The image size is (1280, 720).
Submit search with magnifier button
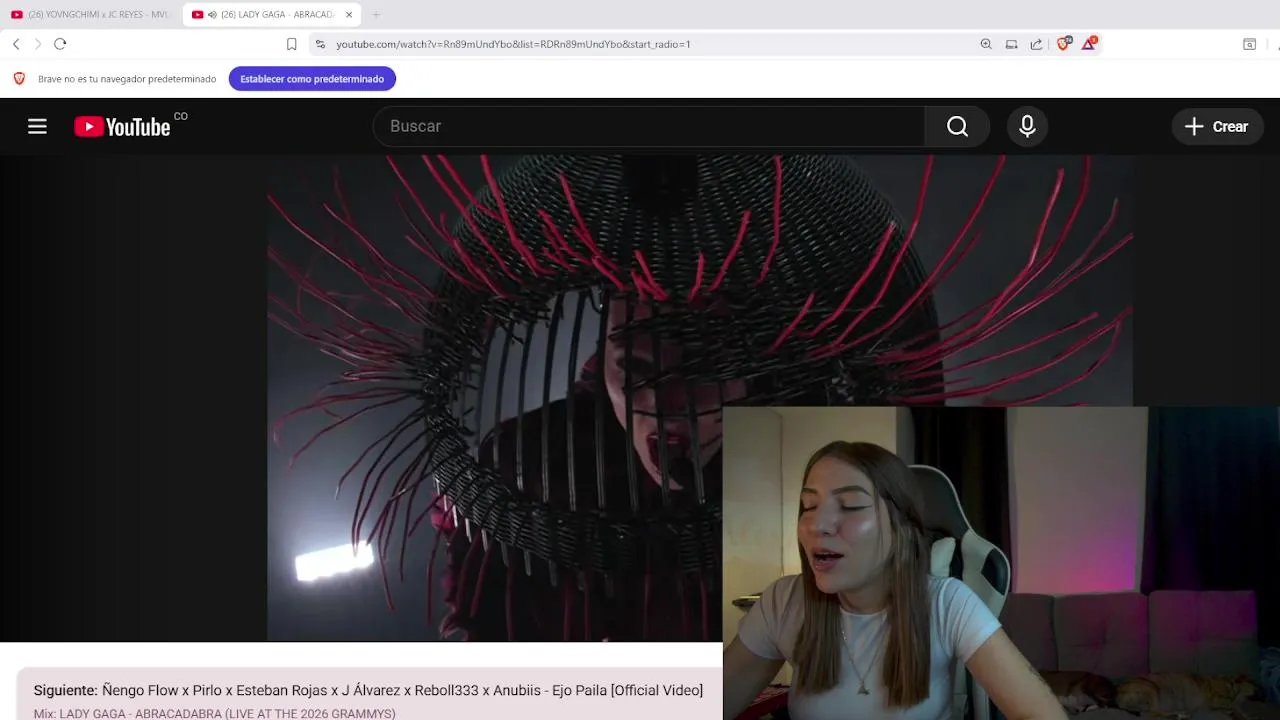[957, 126]
